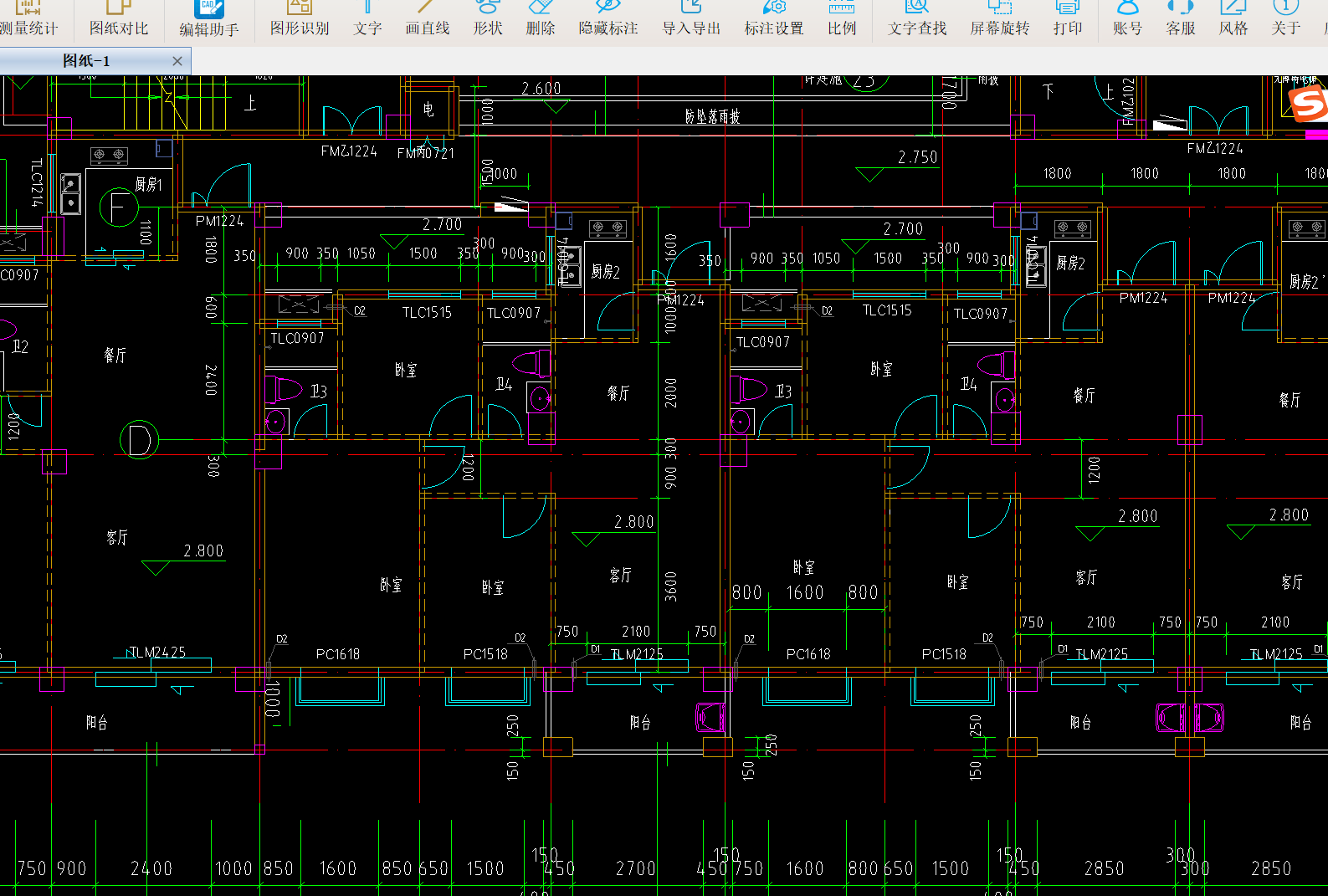This screenshot has height=896, width=1328.
Task: Choose the 形状 shape tool
Action: [x=488, y=18]
